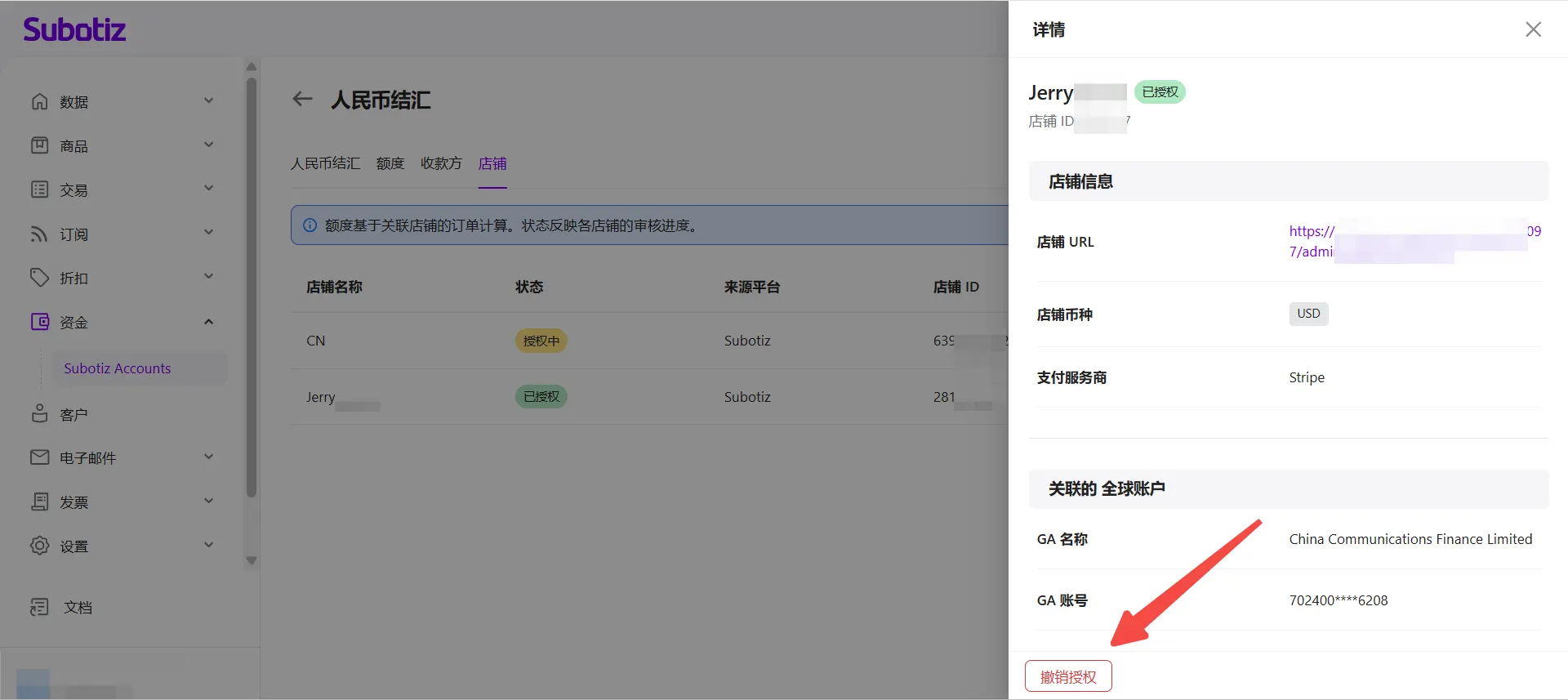This screenshot has height=700, width=1568.
Task: Click the USD currency tag
Action: (x=1308, y=314)
